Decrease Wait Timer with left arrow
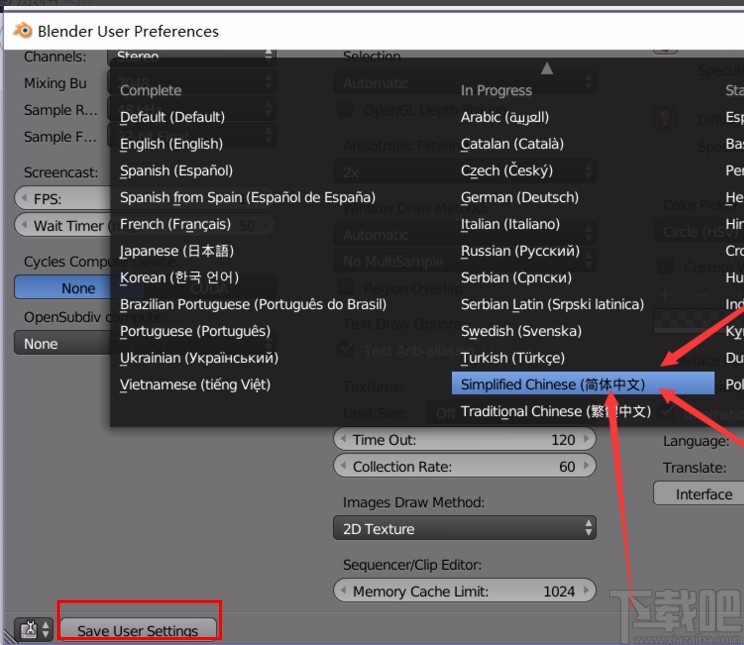 (24, 225)
